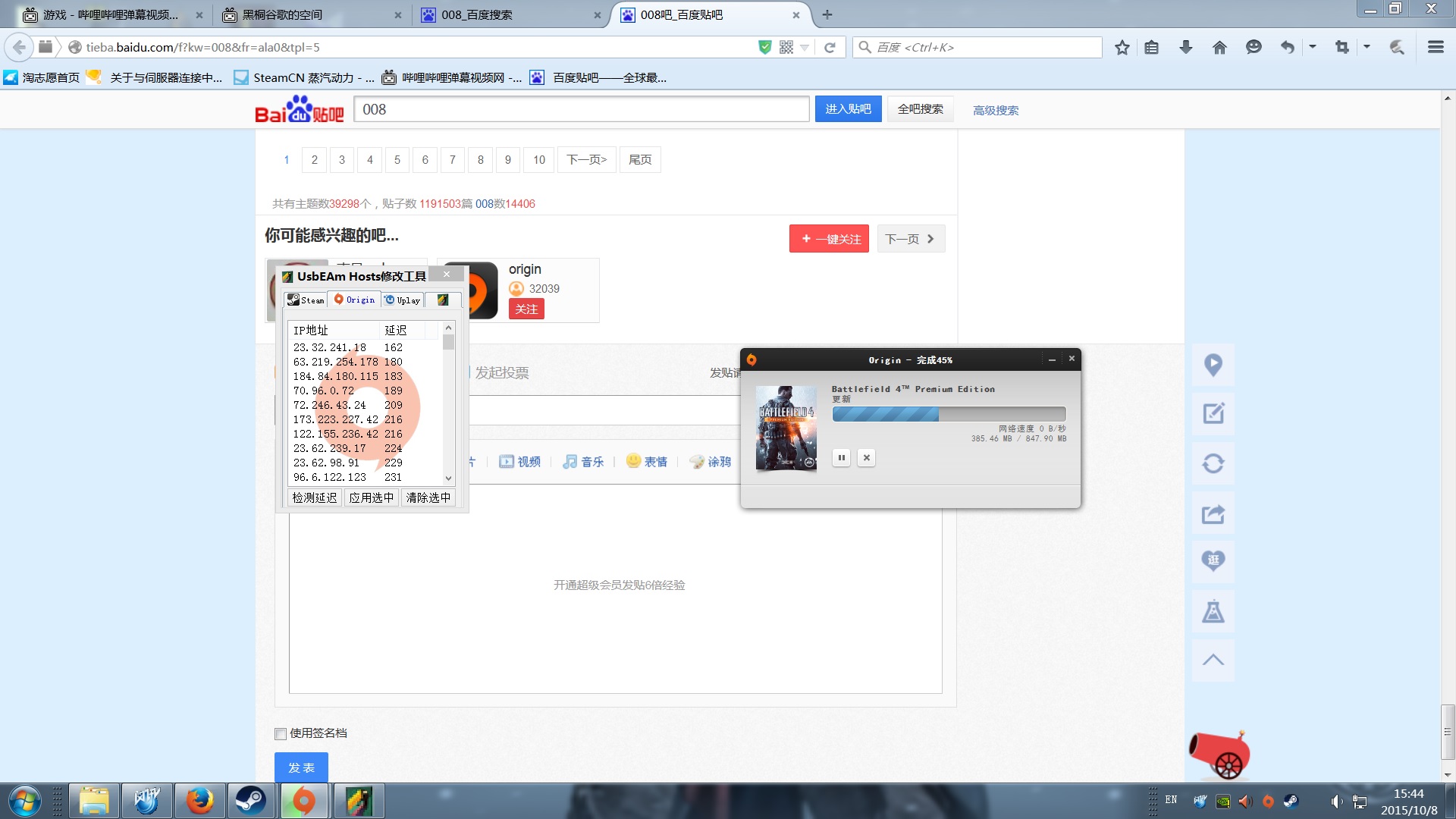This screenshot has width=1456, height=819.
Task: Open Steam from the taskbar
Action: (x=249, y=801)
